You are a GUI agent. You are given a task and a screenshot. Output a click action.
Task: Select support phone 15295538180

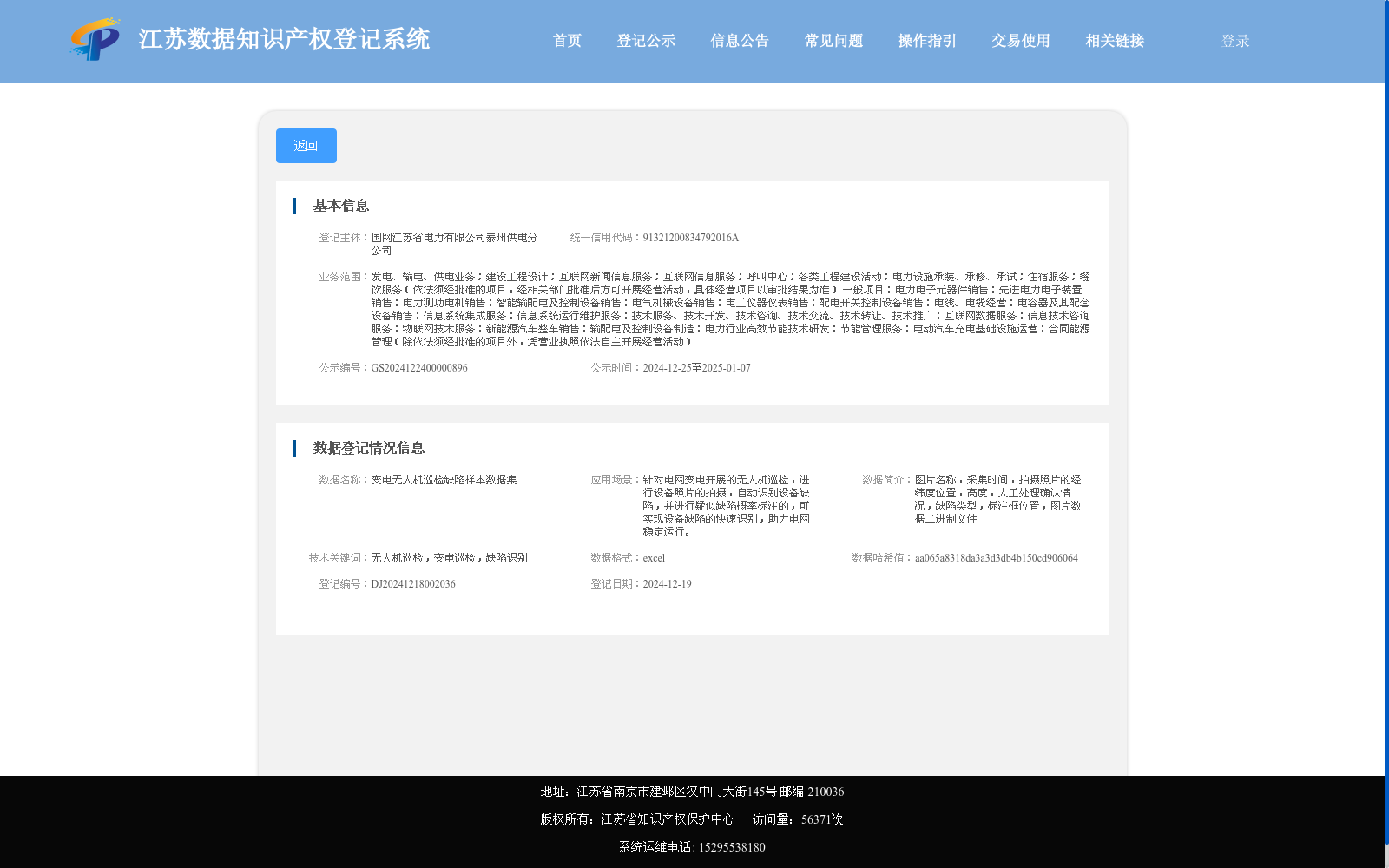click(732, 847)
